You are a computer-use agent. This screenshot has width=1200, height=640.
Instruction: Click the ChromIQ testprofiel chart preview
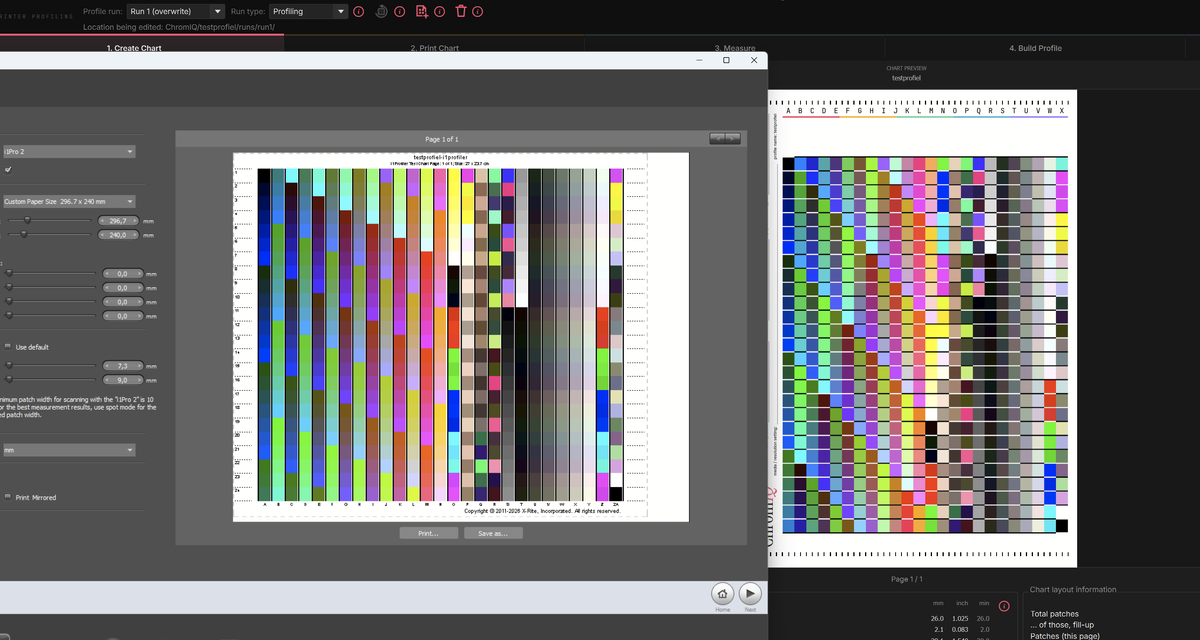(923, 328)
